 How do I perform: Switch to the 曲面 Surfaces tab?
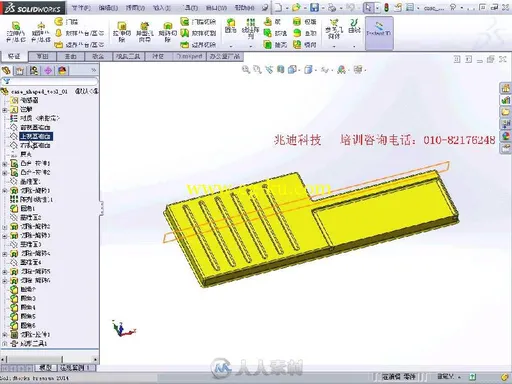tap(70, 56)
